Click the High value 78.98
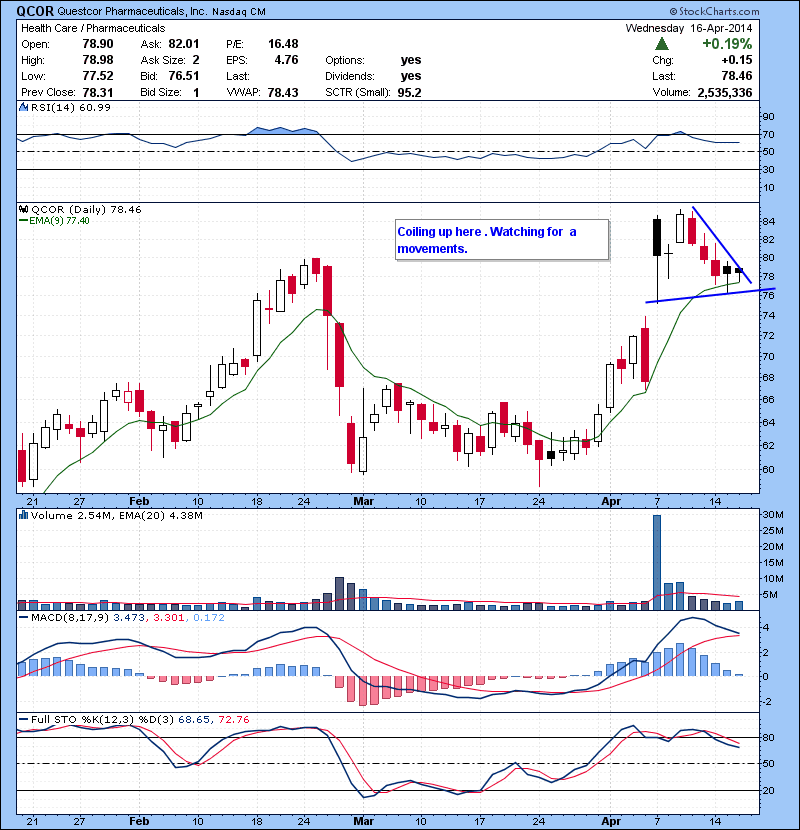Viewport: 800px width, 830px height. click(x=98, y=60)
